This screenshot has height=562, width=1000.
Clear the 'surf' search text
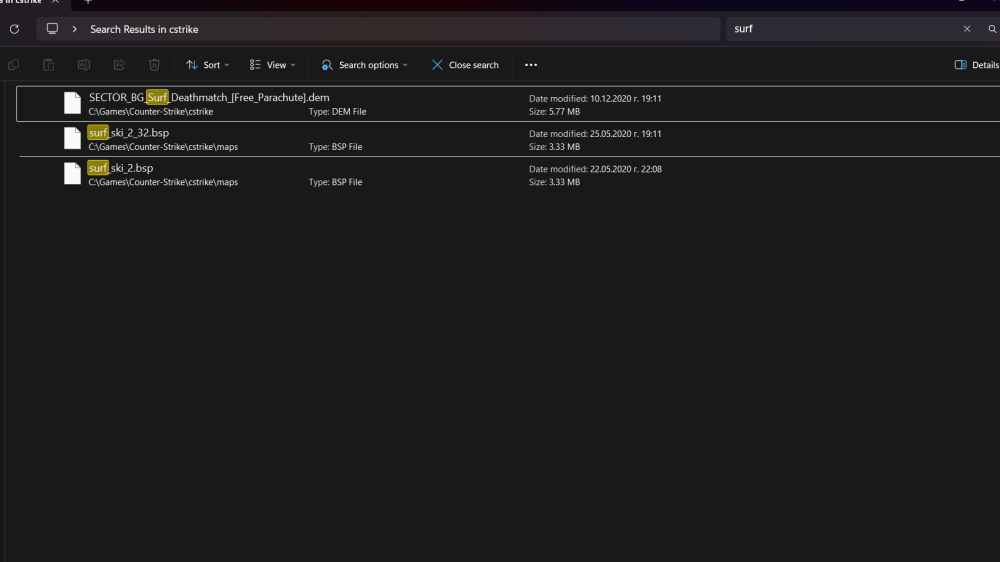pyautogui.click(x=967, y=29)
